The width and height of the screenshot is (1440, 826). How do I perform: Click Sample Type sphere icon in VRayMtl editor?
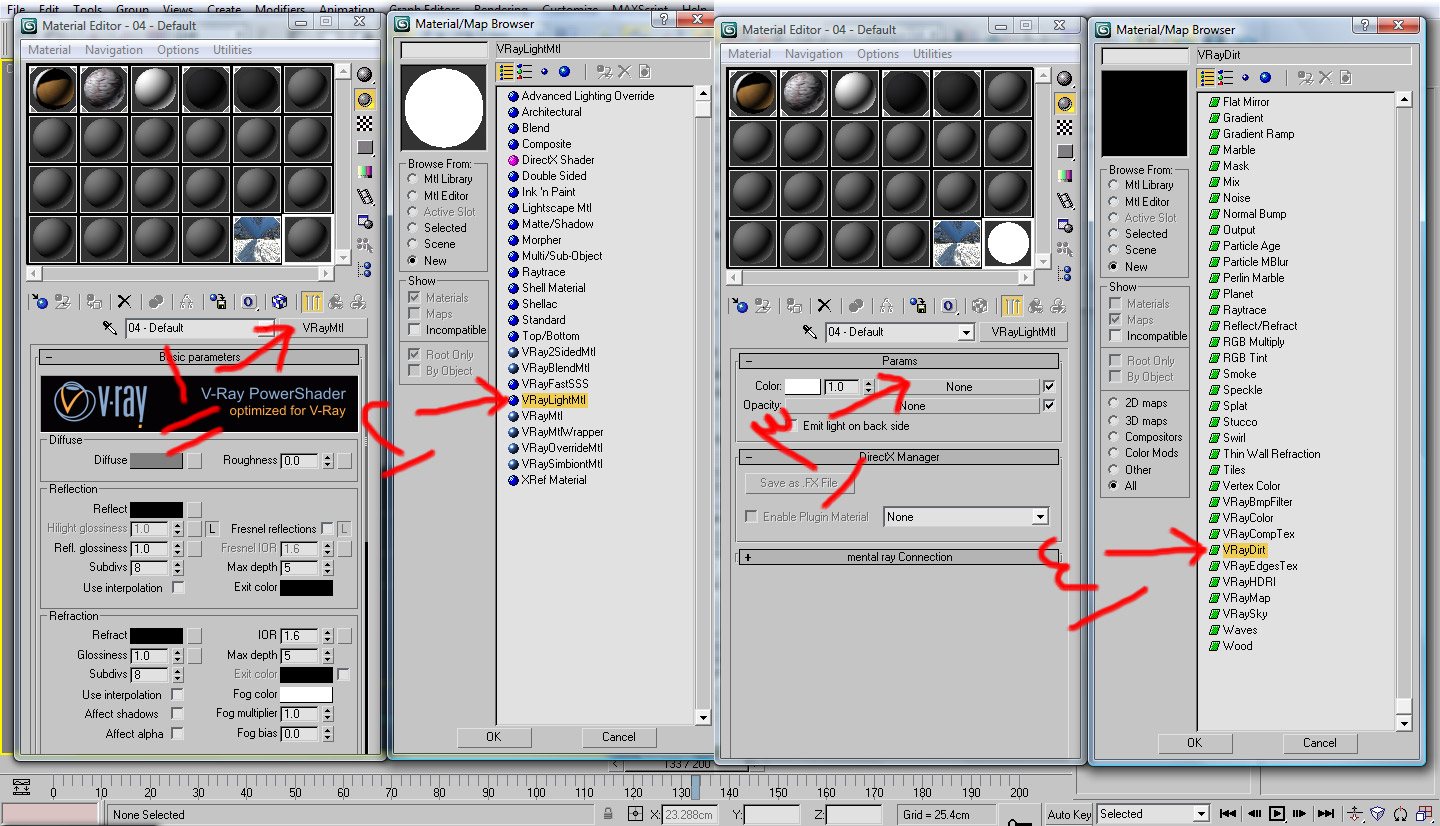[x=365, y=75]
